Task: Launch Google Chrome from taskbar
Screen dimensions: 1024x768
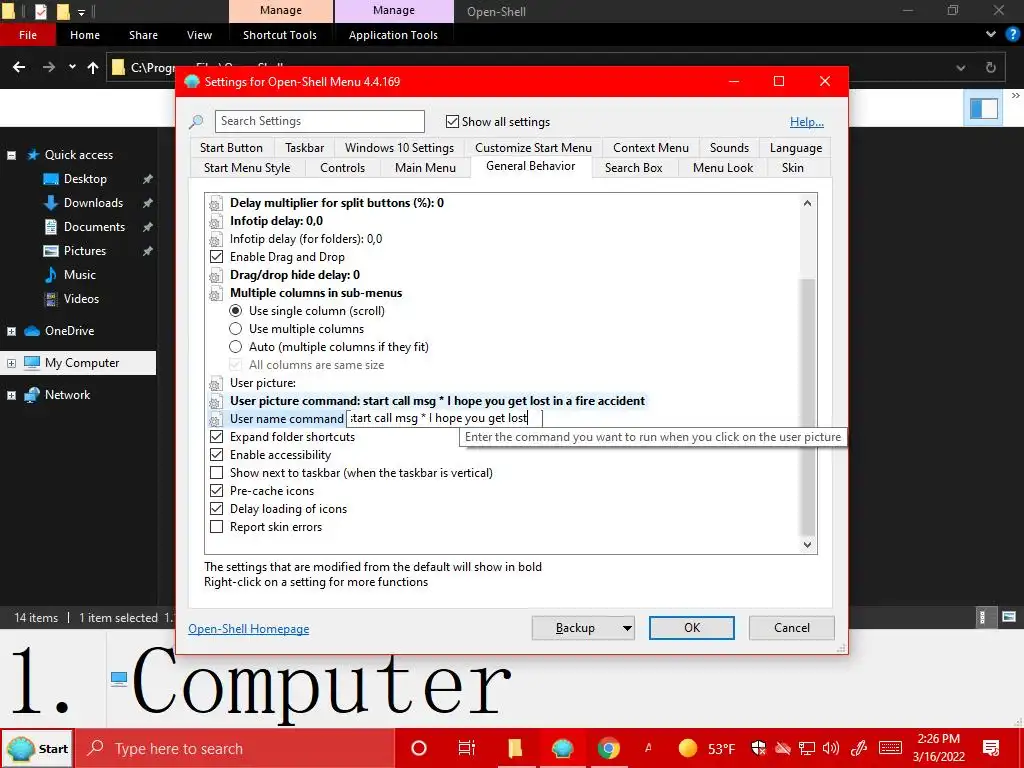Action: pos(609,748)
